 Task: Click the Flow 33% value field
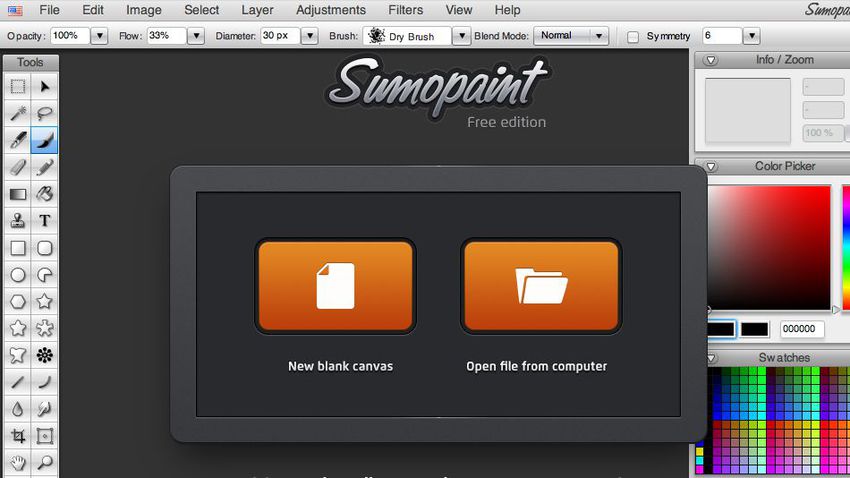click(167, 36)
